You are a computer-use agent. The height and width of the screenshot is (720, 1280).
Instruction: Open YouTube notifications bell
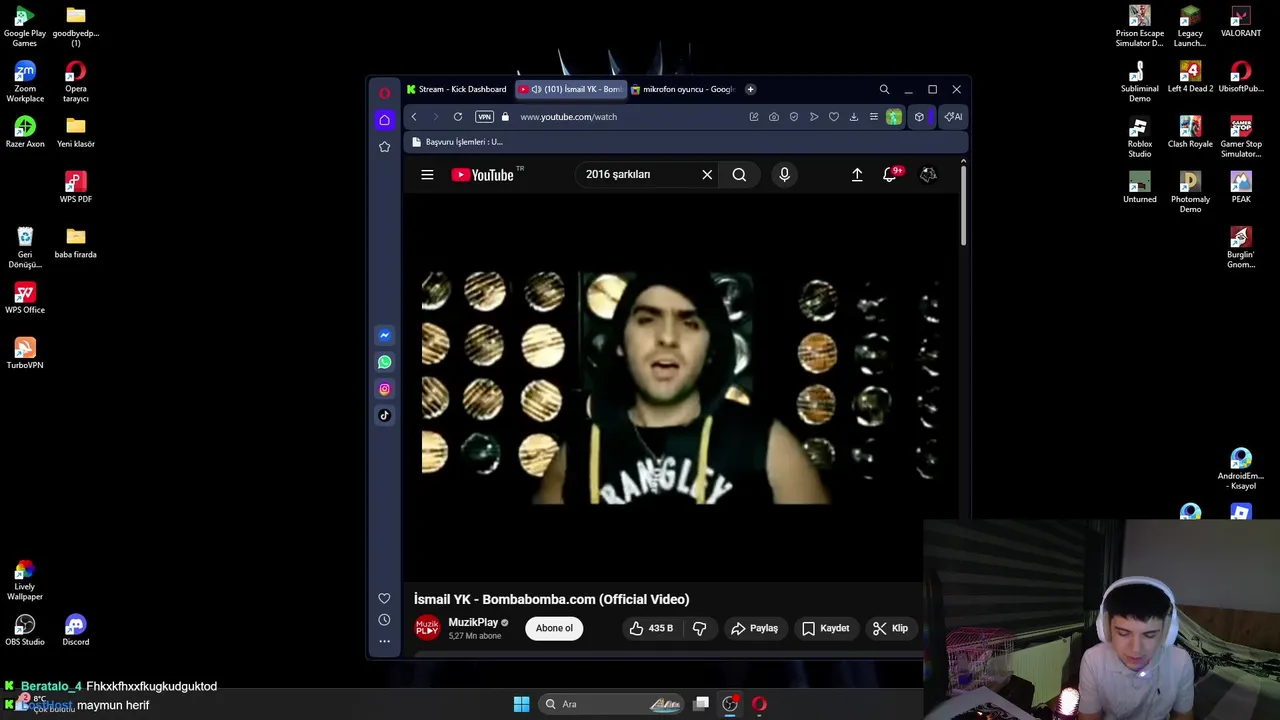tap(889, 175)
